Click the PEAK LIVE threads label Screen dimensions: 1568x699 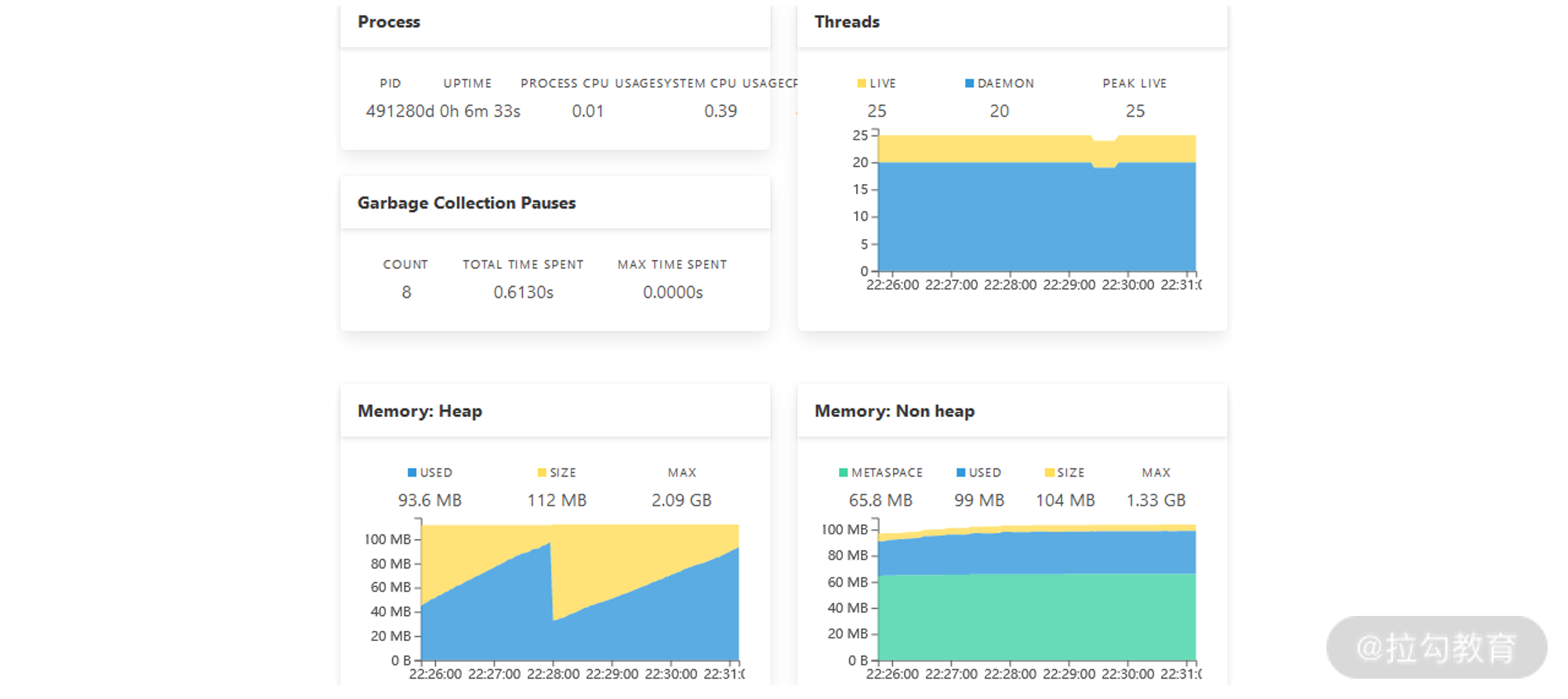pos(1134,83)
